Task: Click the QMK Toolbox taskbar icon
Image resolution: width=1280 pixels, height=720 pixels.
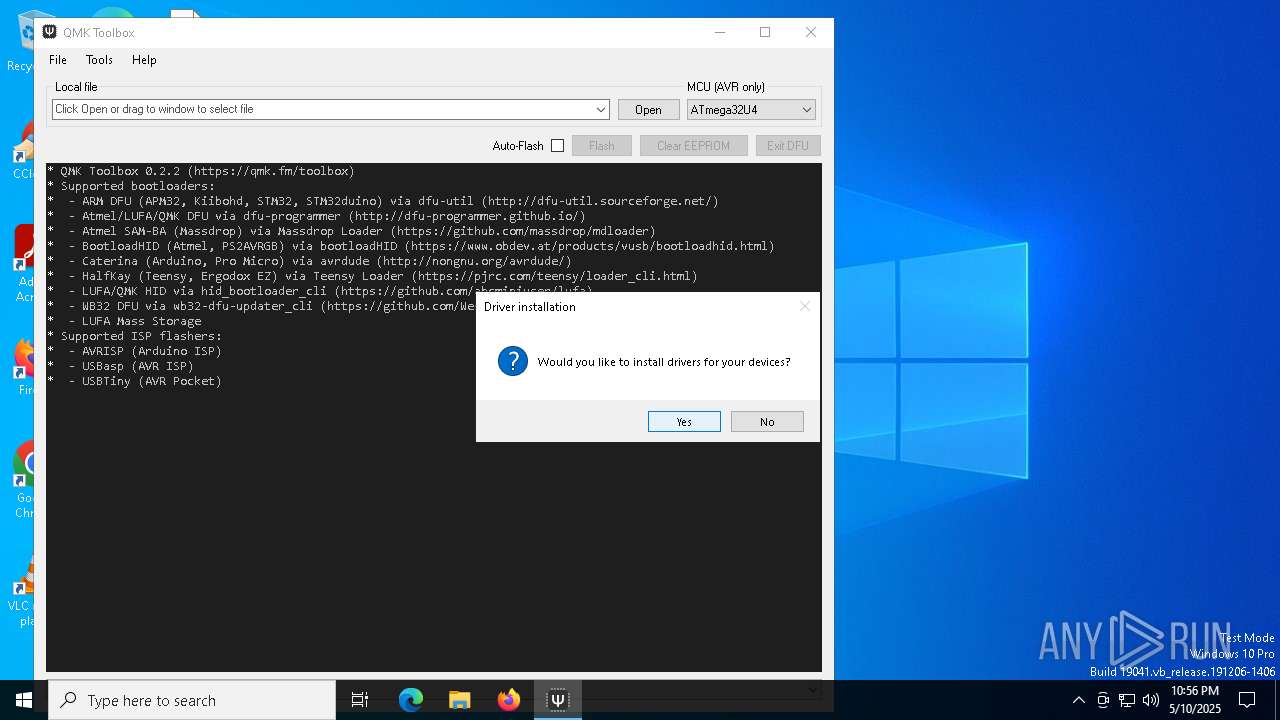Action: point(557,700)
